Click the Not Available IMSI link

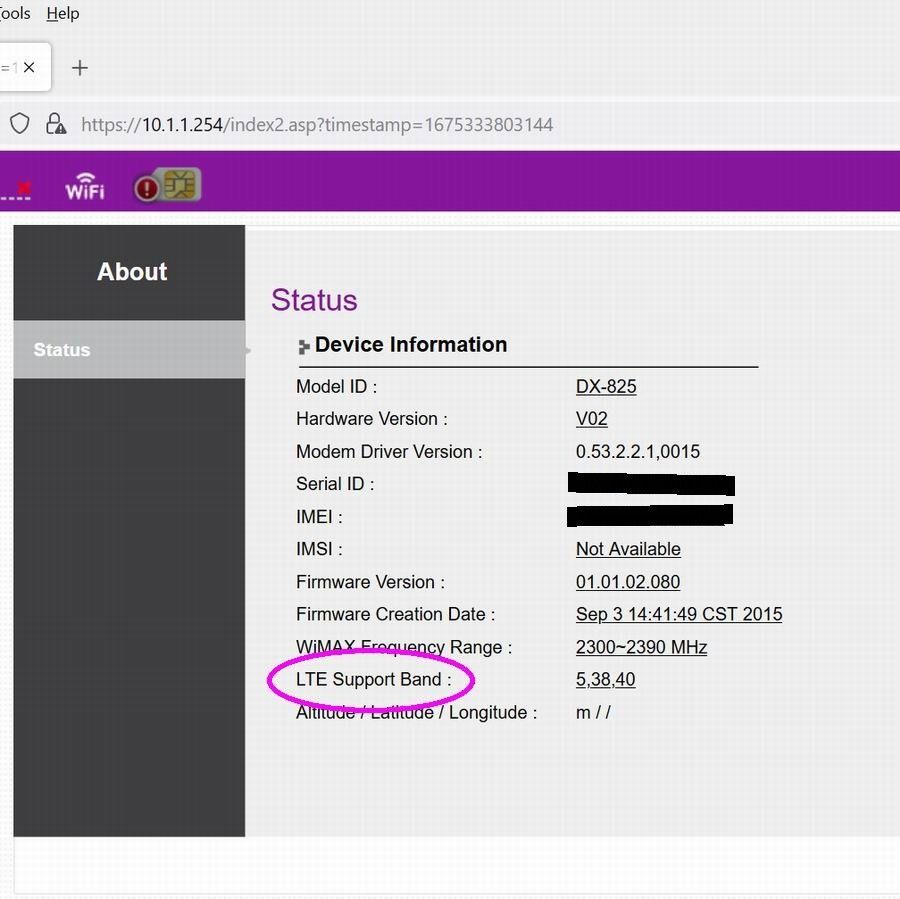[x=628, y=549]
